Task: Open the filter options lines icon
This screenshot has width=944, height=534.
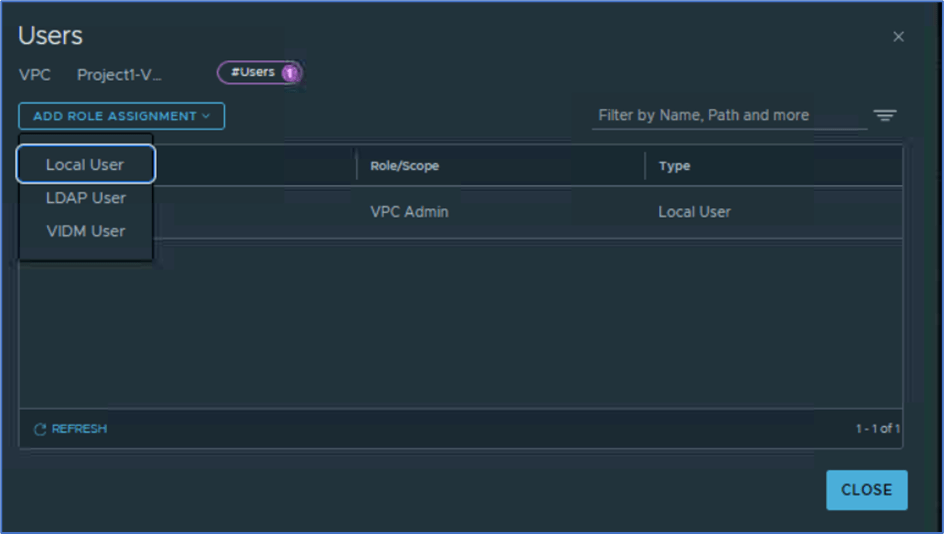Action: tap(885, 116)
